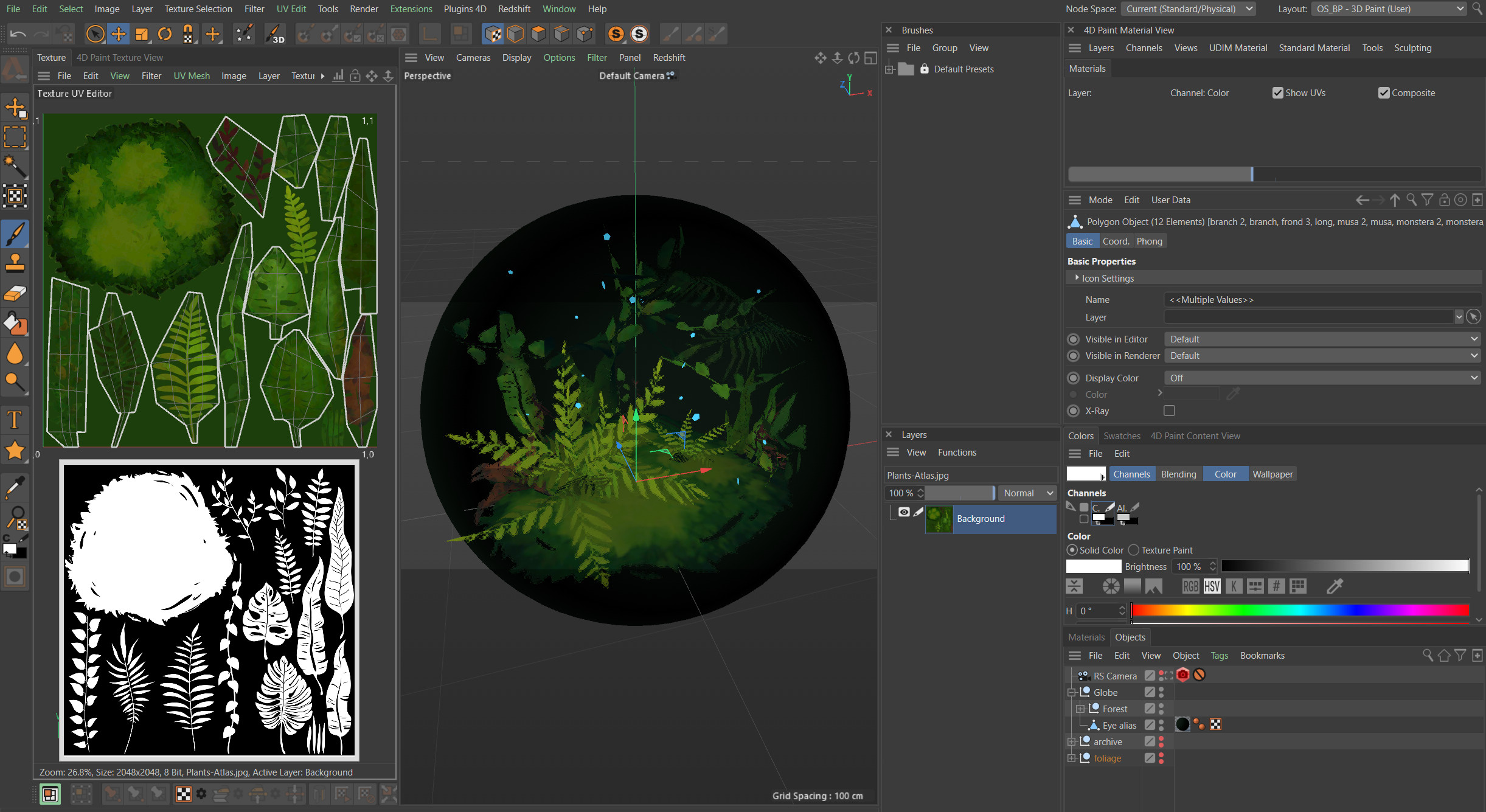The width and height of the screenshot is (1486, 812).
Task: Select the Eyedropper tool in left palette
Action: point(15,487)
